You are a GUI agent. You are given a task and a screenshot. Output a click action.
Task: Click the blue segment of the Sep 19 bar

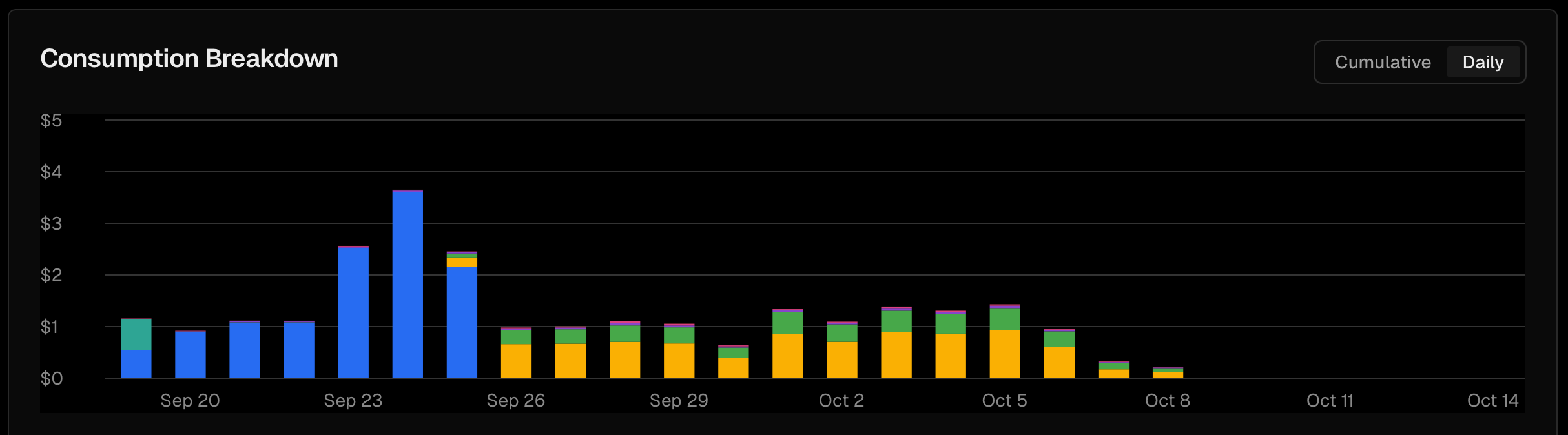tap(136, 364)
